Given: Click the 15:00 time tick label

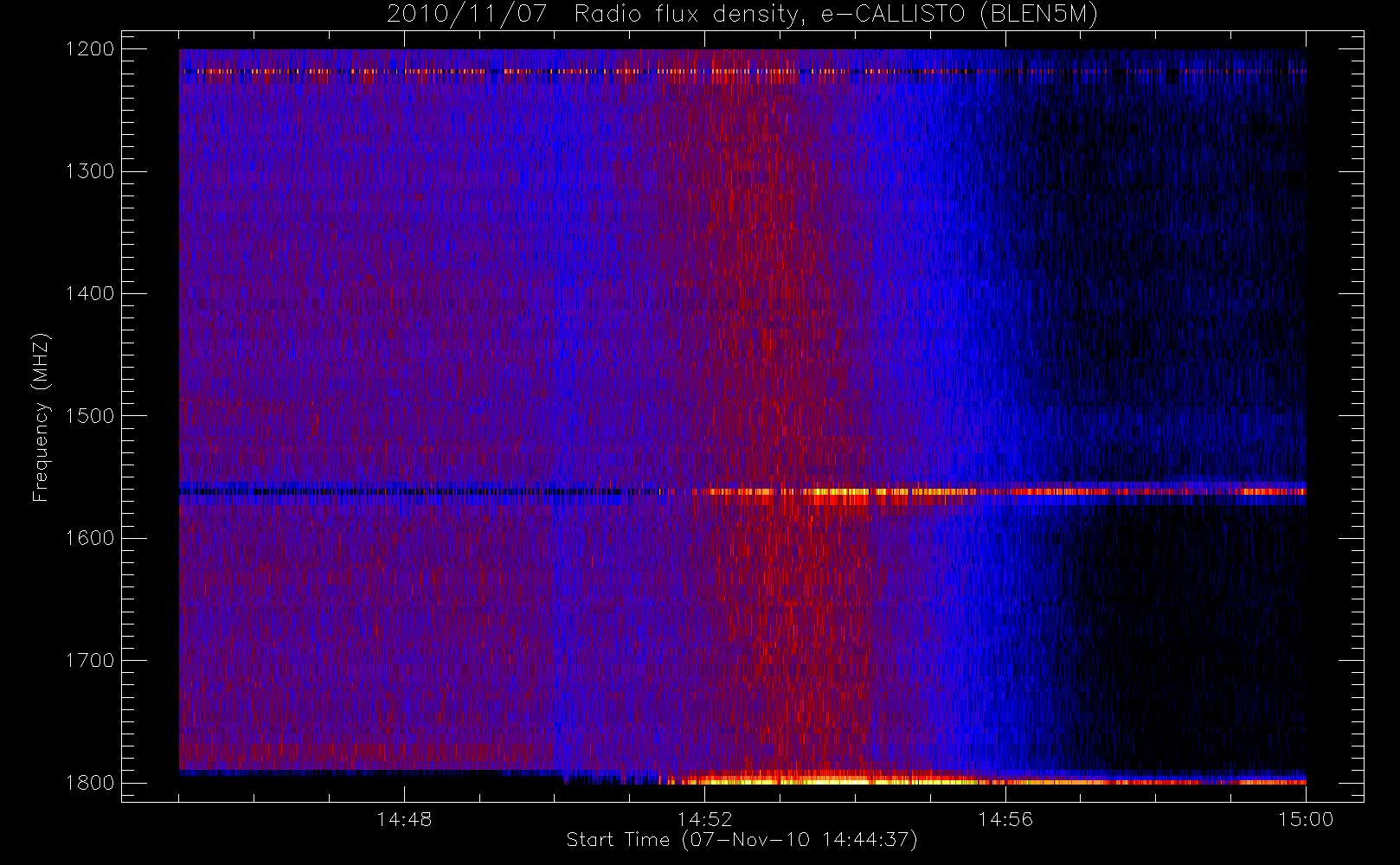Looking at the screenshot, I should 1306,819.
